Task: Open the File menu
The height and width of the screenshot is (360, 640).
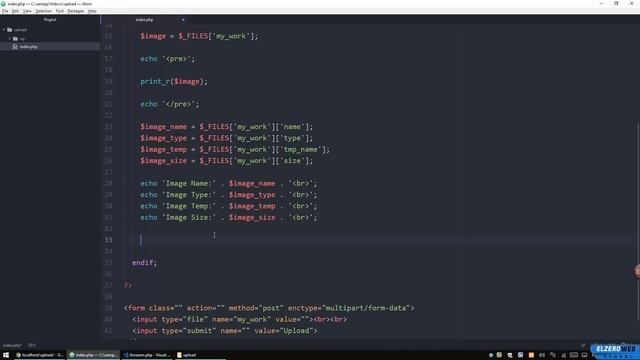Action: coord(5,11)
